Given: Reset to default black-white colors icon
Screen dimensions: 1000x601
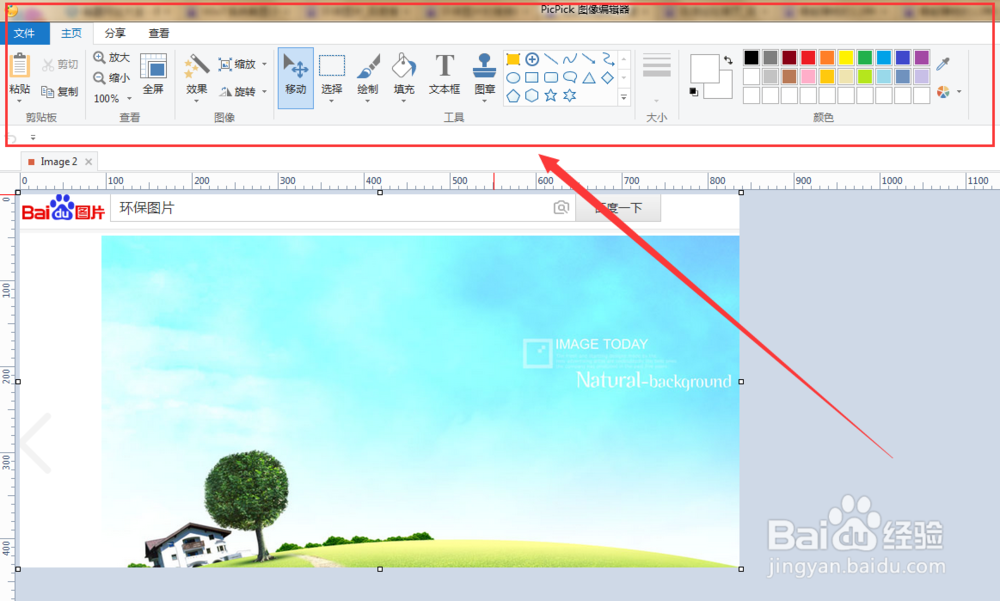Looking at the screenshot, I should point(694,92).
